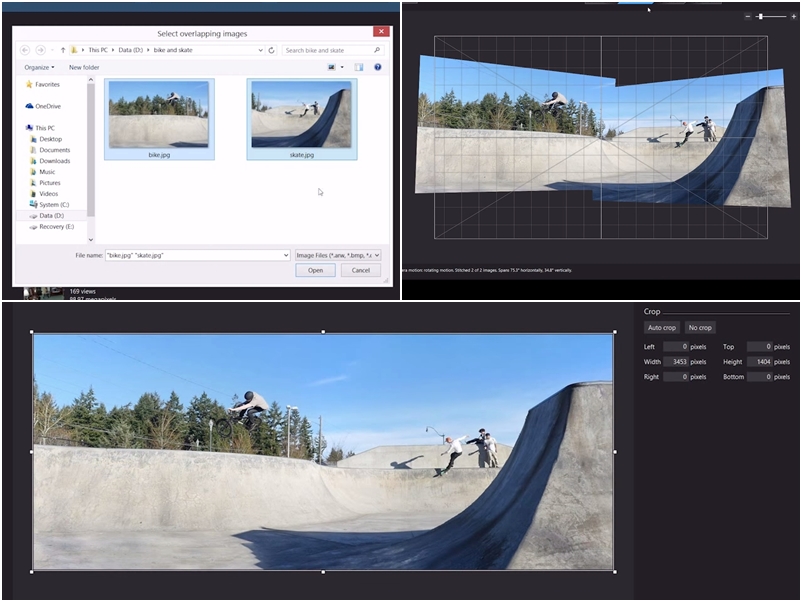802x602 pixels.
Task: Click the search magnifier icon
Action: click(377, 50)
